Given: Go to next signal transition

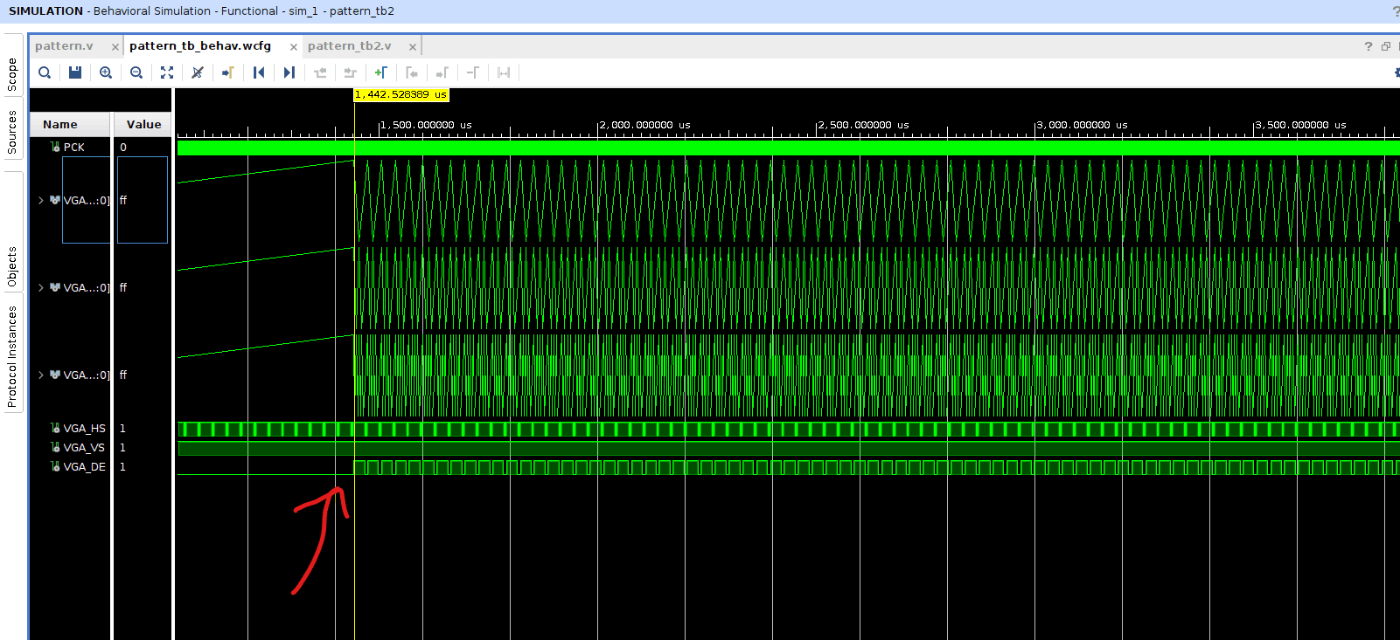Looking at the screenshot, I should click(x=350, y=72).
